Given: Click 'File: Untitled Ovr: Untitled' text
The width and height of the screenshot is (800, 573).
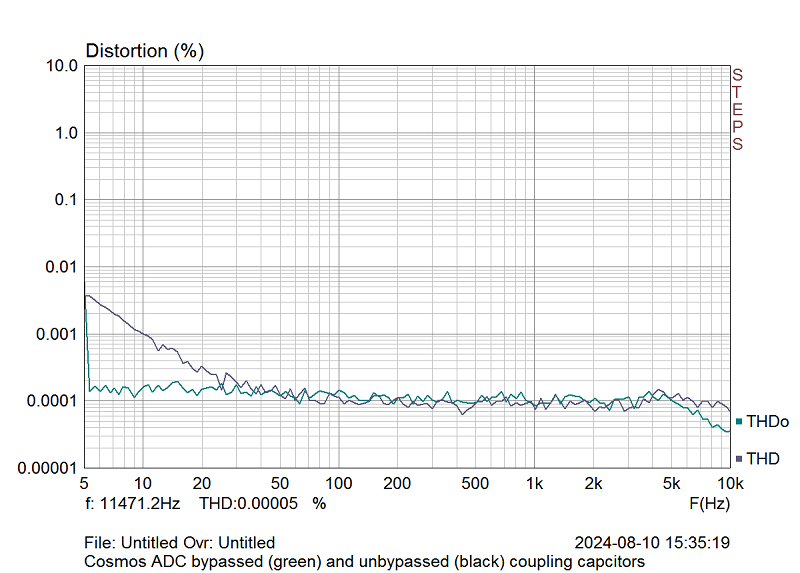Looking at the screenshot, I should pyautogui.click(x=180, y=542).
